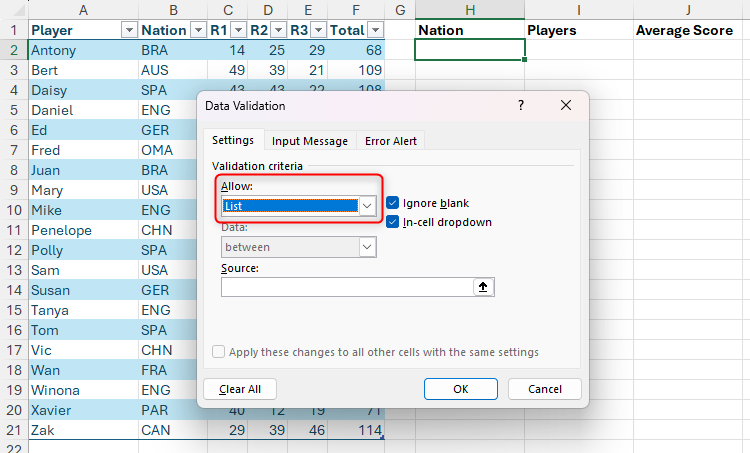Click inside the Source input field
Image resolution: width=750 pixels, height=453 pixels.
(x=347, y=287)
